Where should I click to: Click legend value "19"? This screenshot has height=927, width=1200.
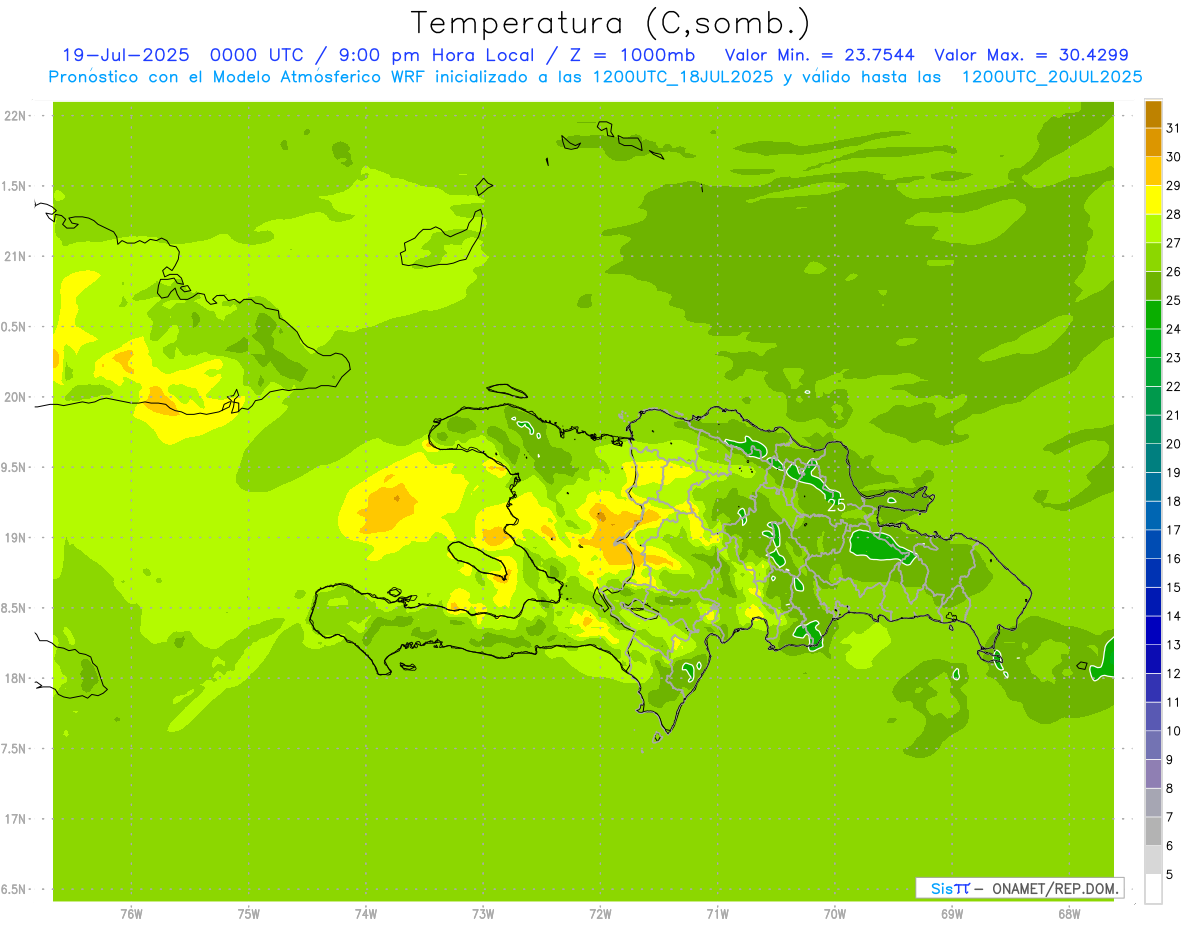tap(1174, 472)
